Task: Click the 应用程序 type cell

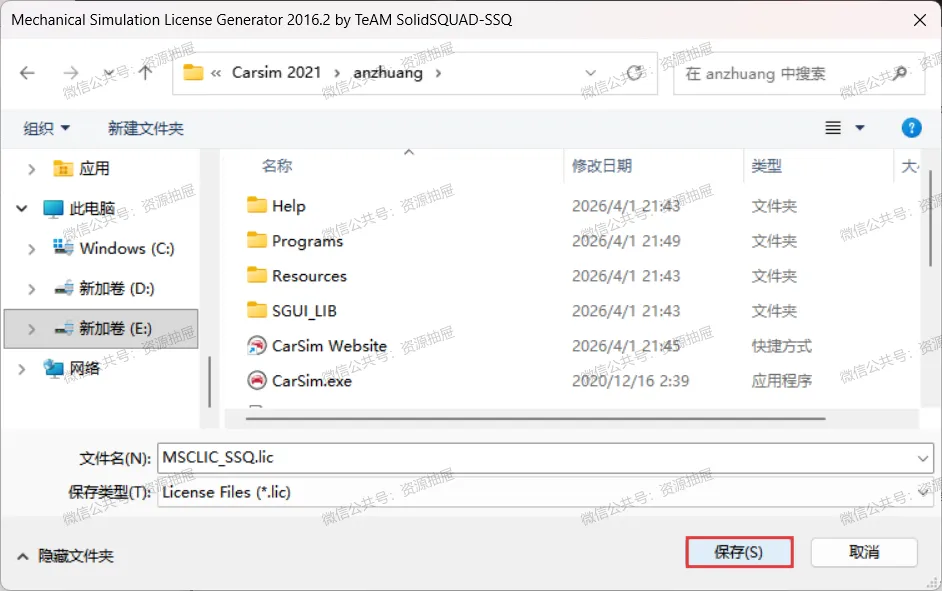Action: pos(781,381)
